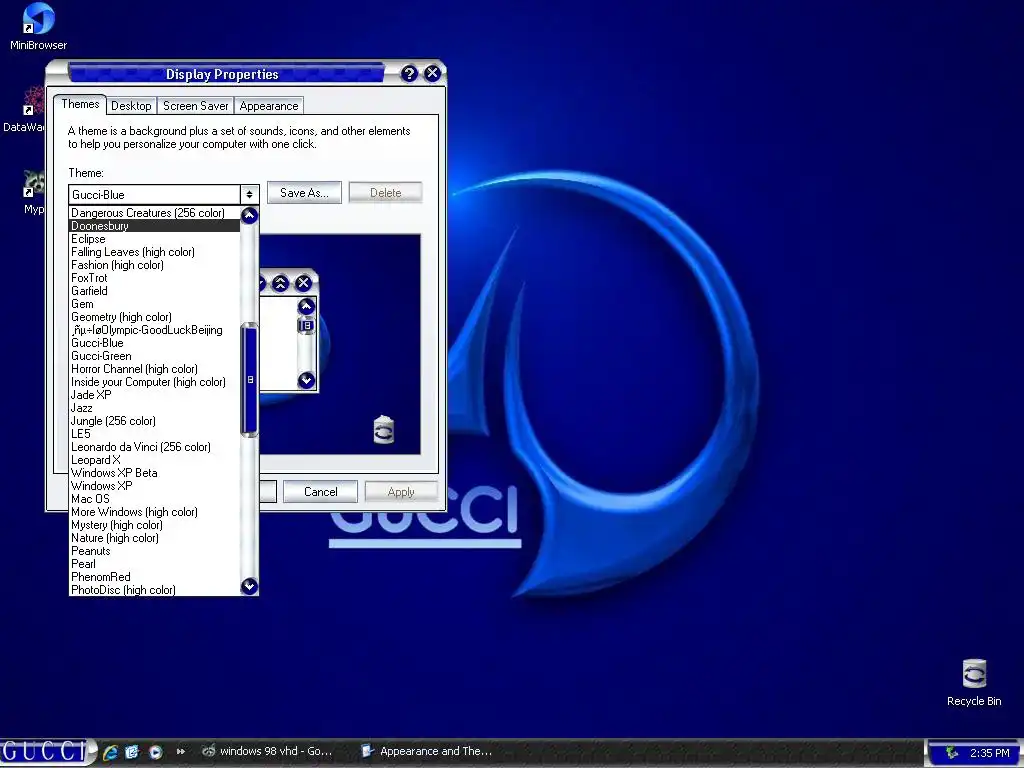Viewport: 1024px width, 768px height.
Task: Click the Save As... button
Action: tap(304, 193)
